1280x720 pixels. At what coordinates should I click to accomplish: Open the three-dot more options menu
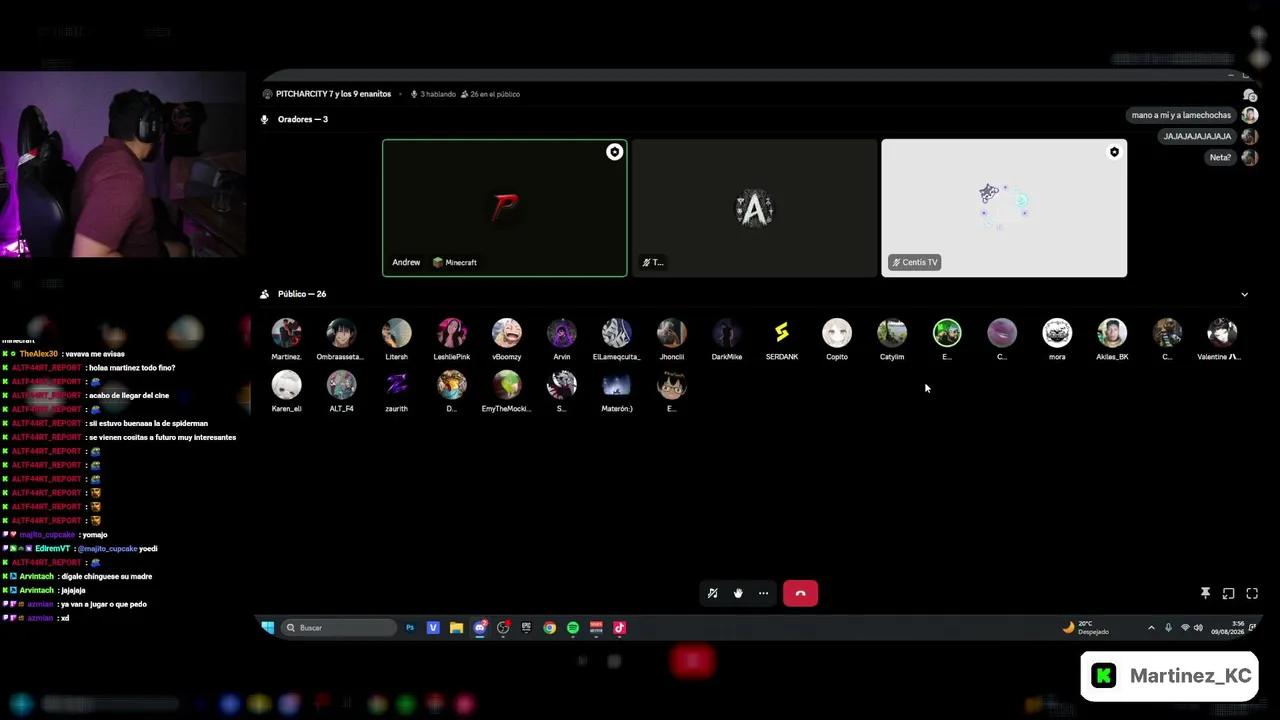tap(763, 593)
